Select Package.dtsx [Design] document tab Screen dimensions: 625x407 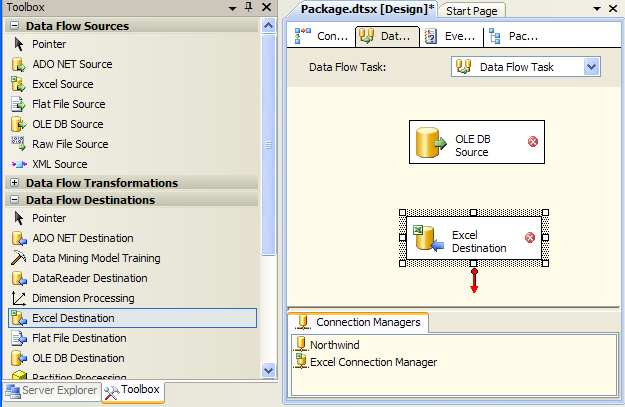click(x=367, y=9)
